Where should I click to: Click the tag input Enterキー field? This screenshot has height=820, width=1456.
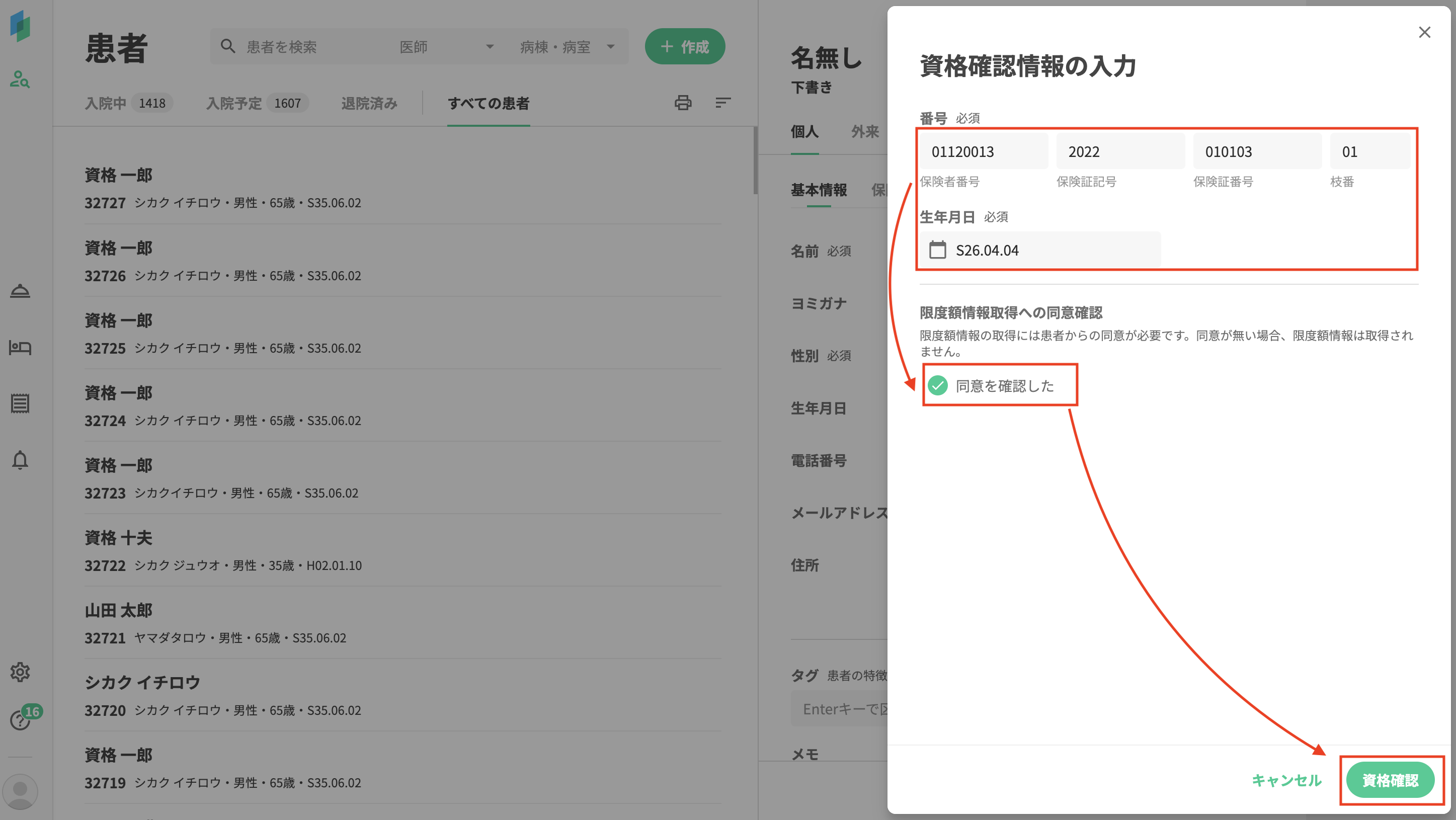[839, 709]
